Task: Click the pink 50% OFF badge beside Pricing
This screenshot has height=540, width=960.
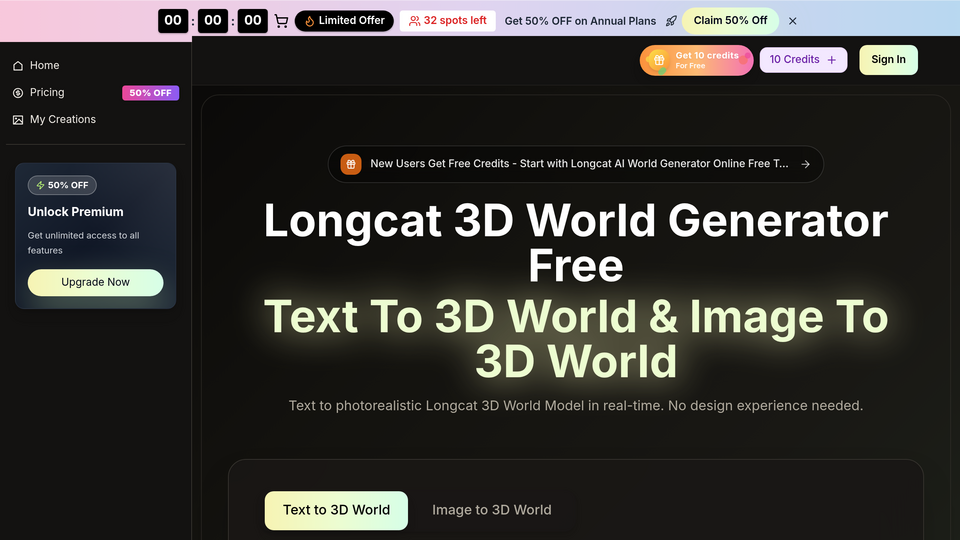Action: (150, 93)
